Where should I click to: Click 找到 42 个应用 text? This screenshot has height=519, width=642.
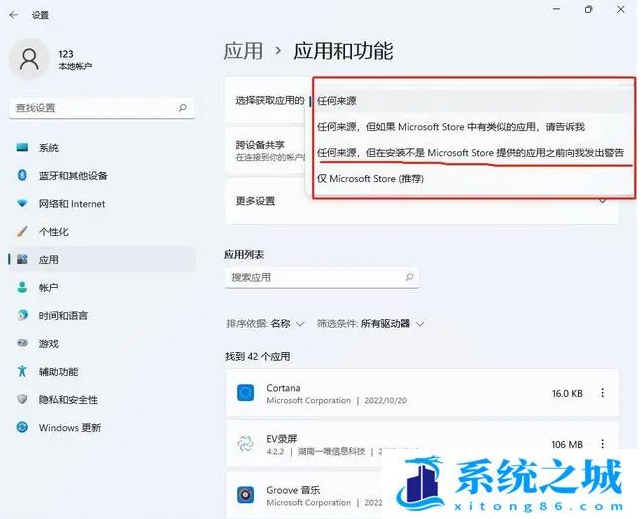pyautogui.click(x=258, y=357)
